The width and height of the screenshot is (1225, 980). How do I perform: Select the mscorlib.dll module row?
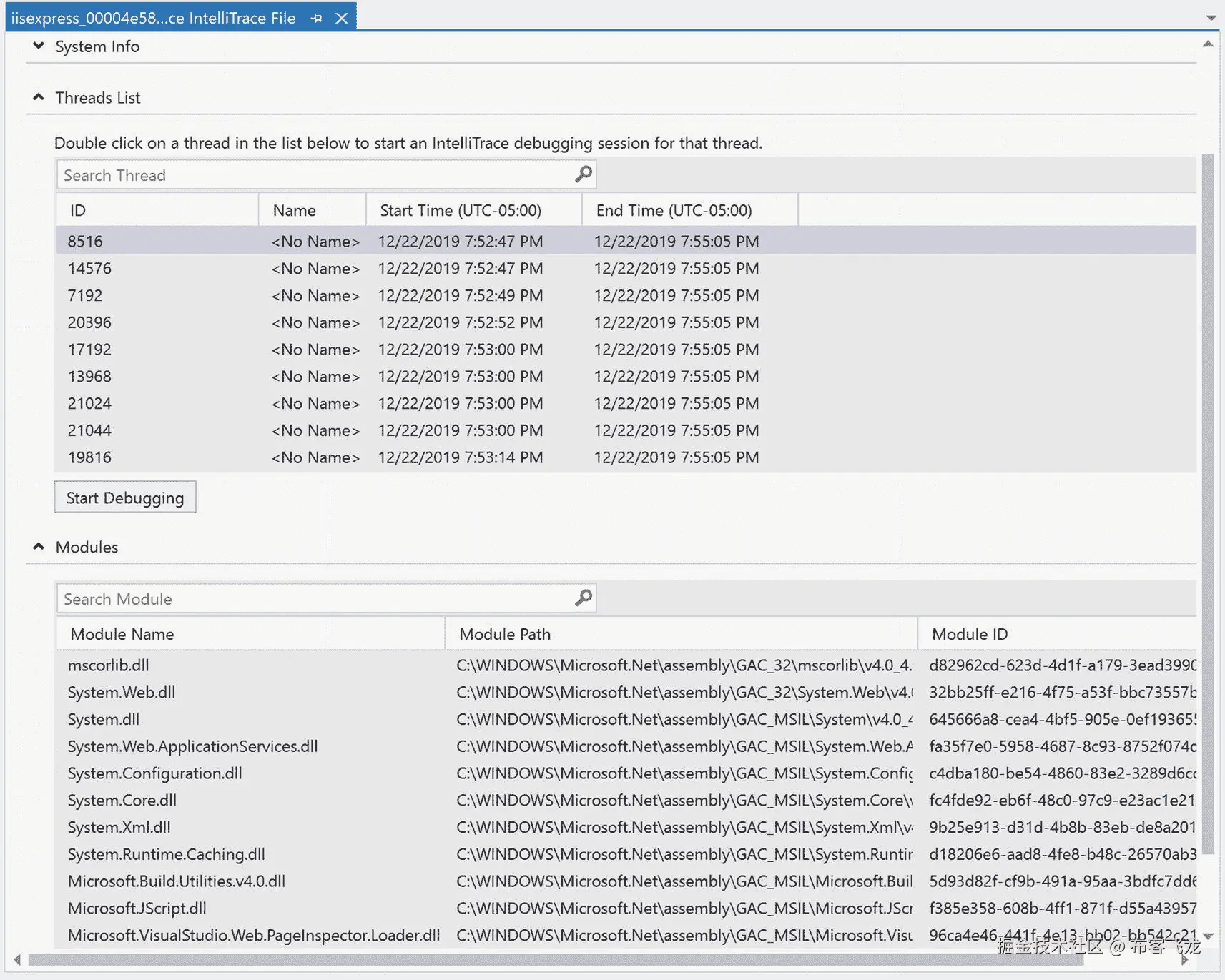[626, 665]
